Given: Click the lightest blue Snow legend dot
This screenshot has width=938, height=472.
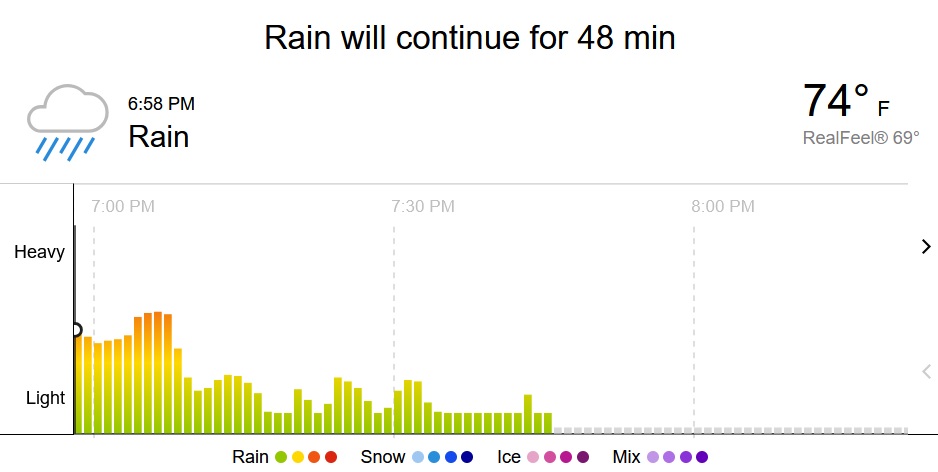Looking at the screenshot, I should pos(418,457).
